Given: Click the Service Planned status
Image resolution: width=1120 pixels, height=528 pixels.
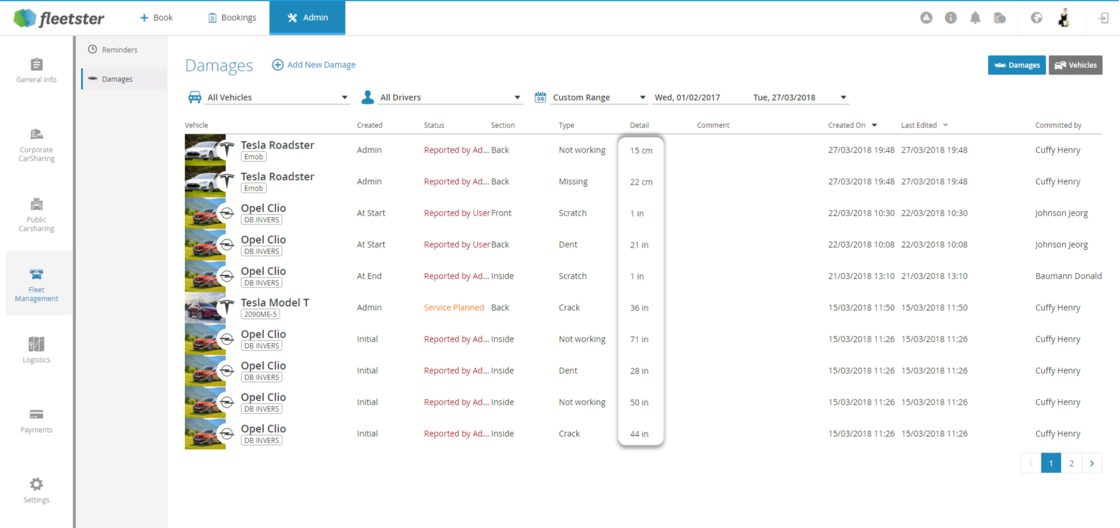Looking at the screenshot, I should click(454, 307).
